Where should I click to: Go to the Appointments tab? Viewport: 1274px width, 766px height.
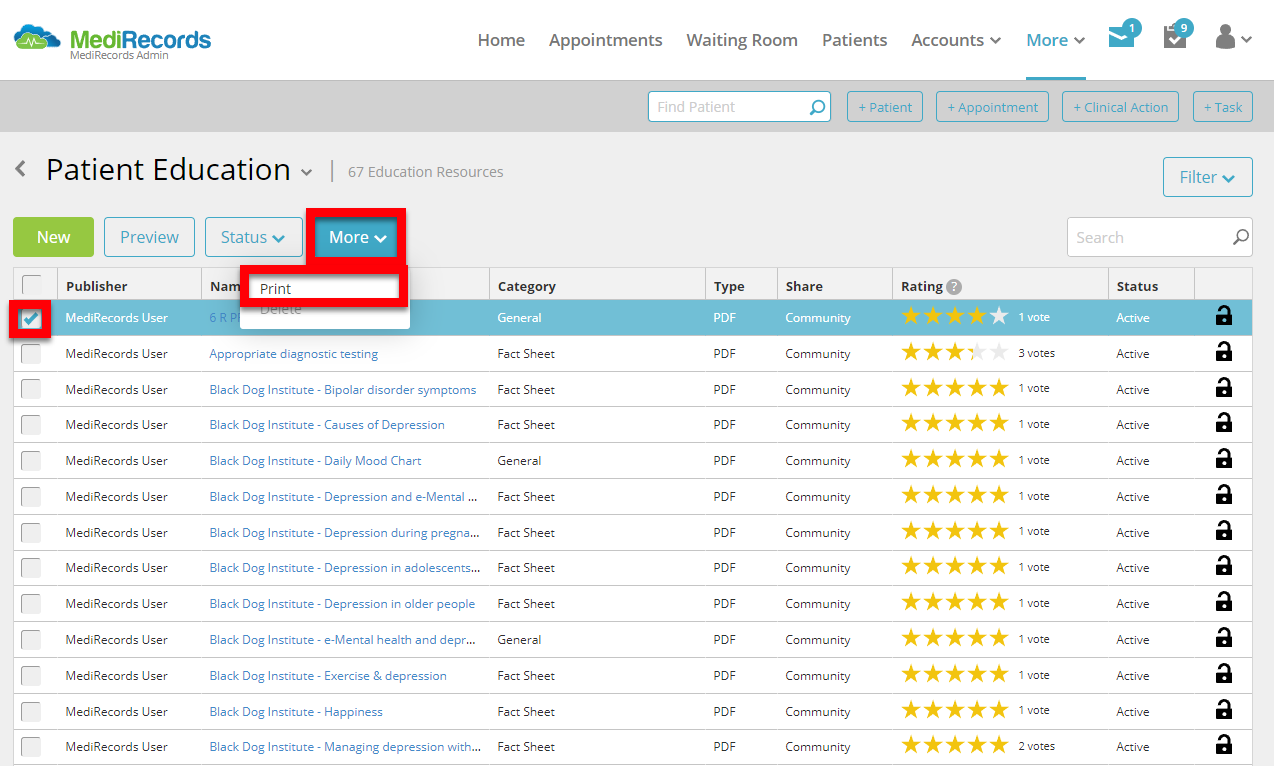tap(605, 40)
